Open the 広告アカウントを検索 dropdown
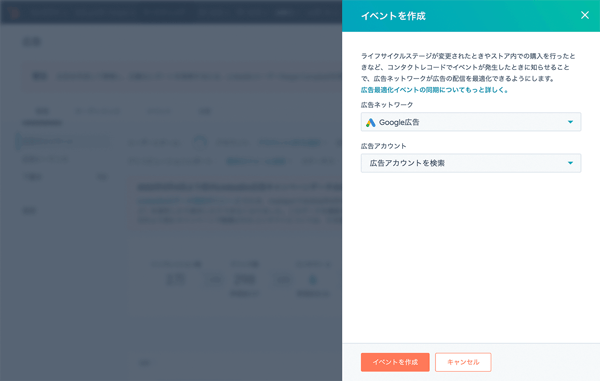 (471, 163)
